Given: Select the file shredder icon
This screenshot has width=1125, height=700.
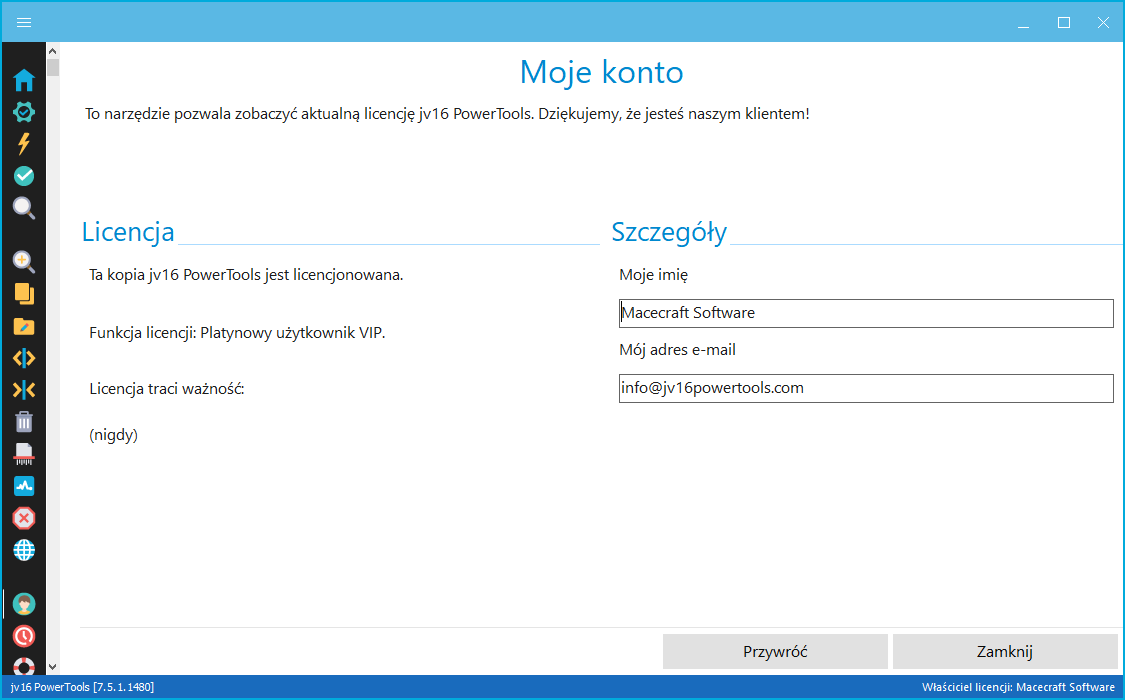Looking at the screenshot, I should [24, 454].
